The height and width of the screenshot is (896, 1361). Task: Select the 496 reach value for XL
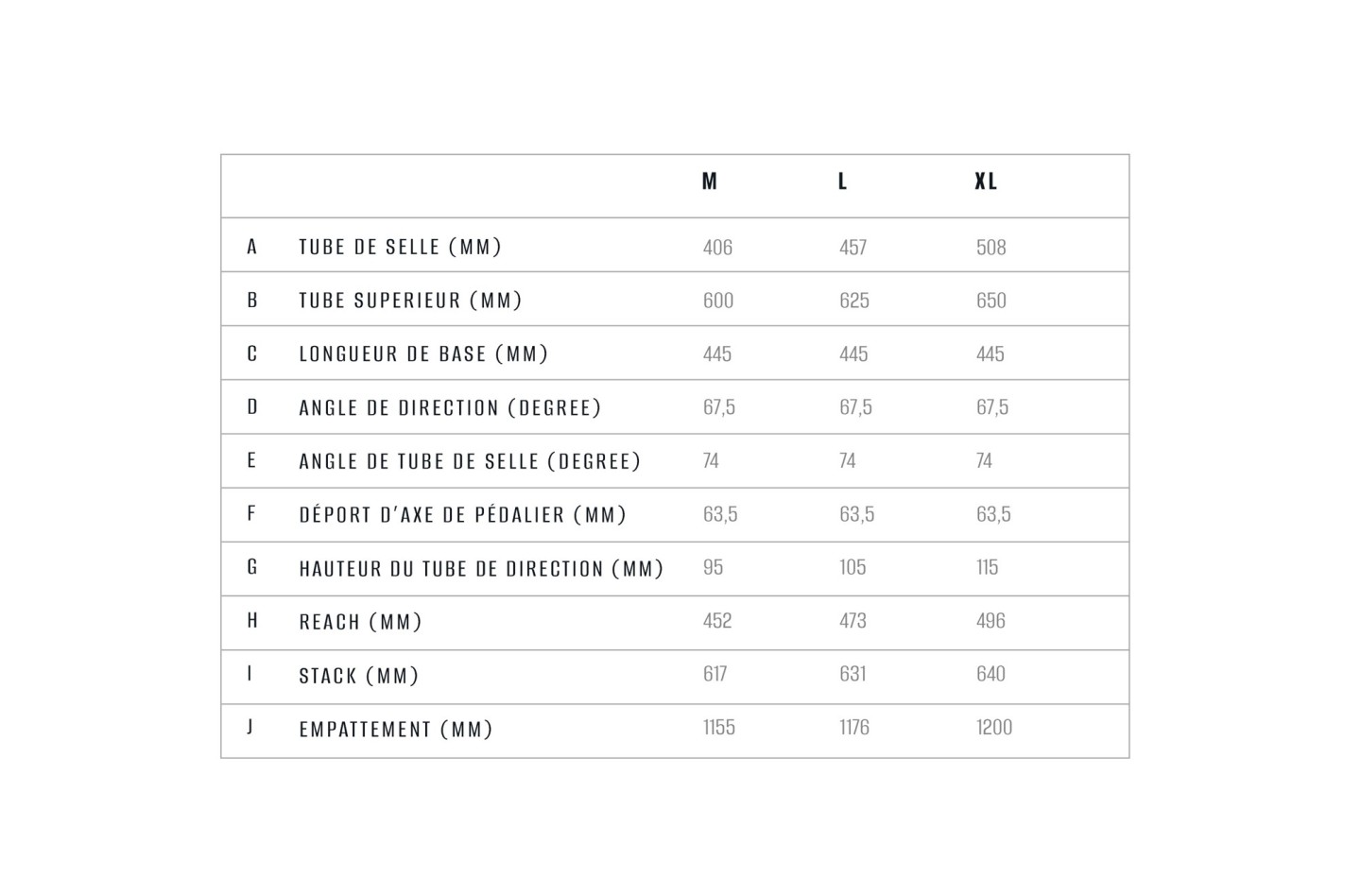pos(991,621)
